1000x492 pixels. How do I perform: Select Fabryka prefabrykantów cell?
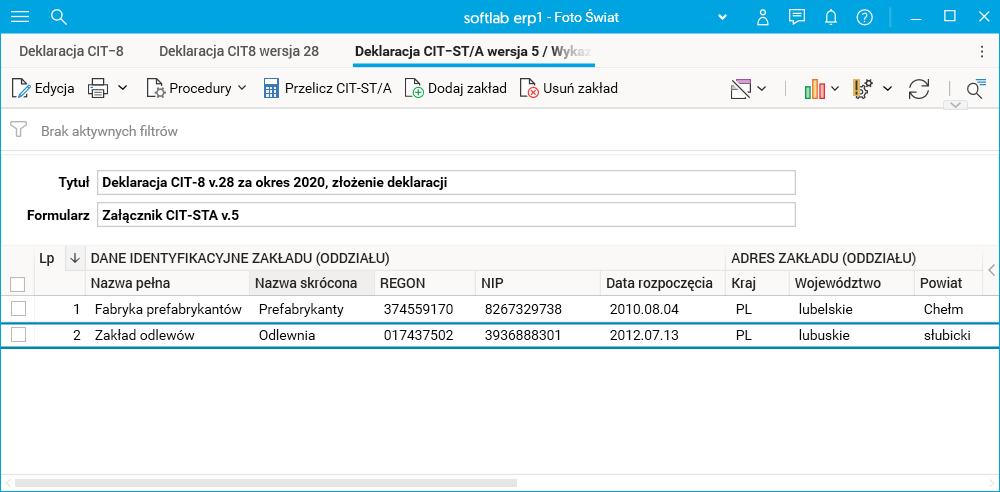[x=168, y=309]
